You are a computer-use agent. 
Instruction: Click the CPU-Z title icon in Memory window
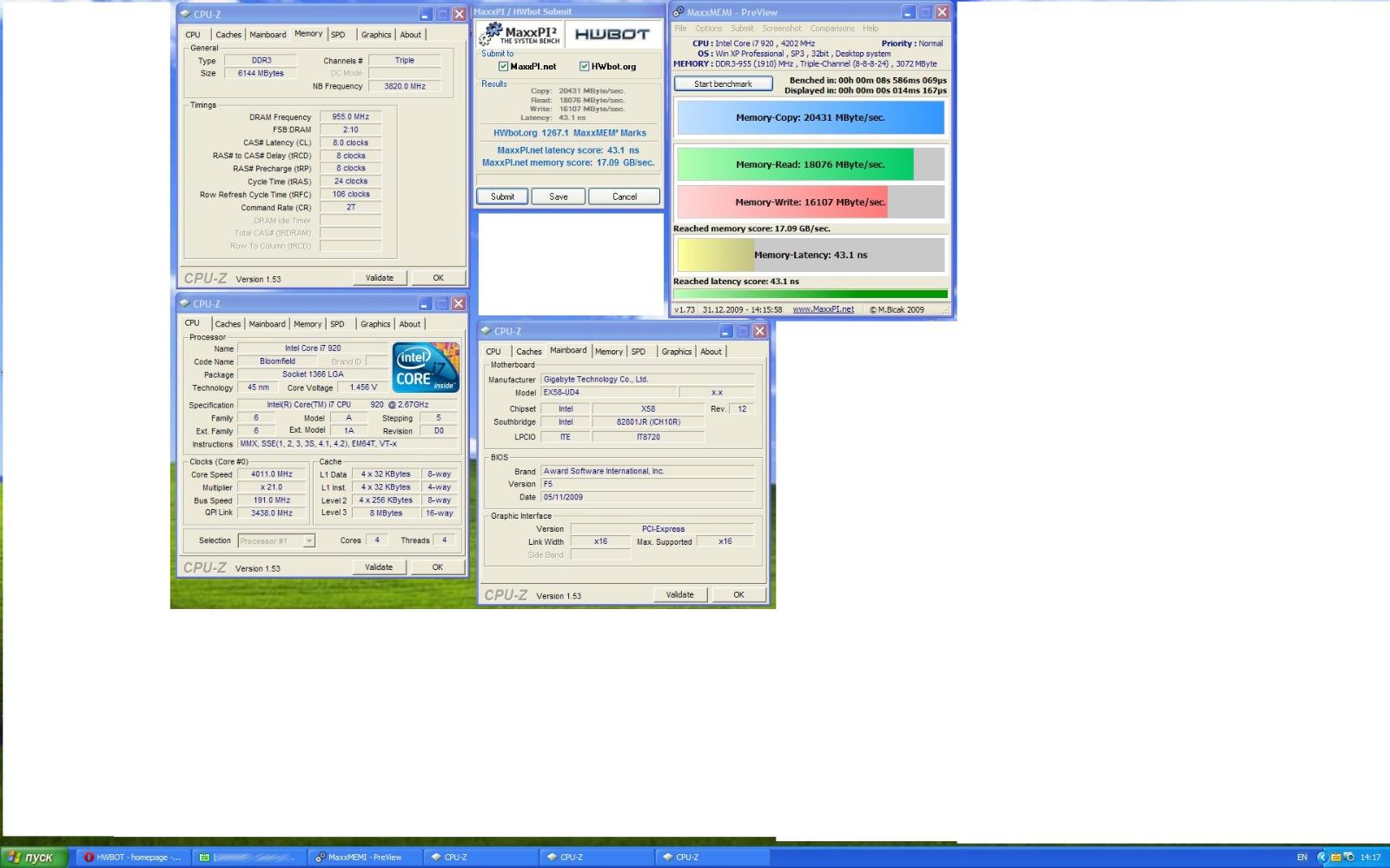click(185, 14)
